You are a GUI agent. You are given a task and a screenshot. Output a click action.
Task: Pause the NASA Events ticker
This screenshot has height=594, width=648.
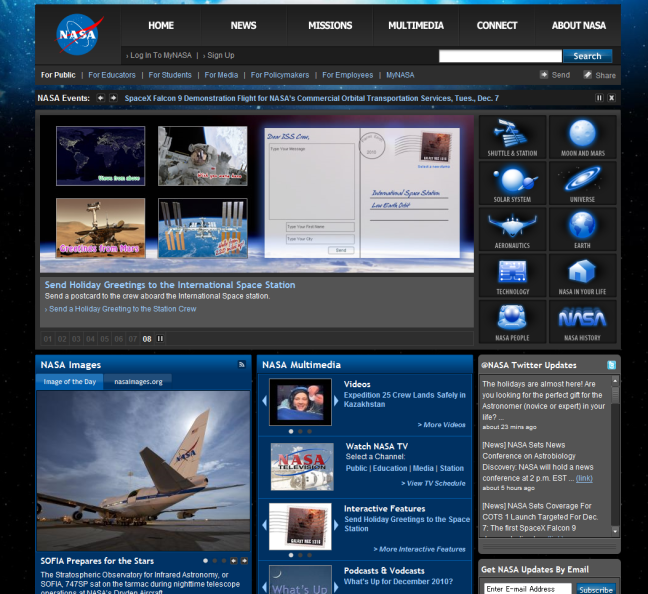point(599,98)
